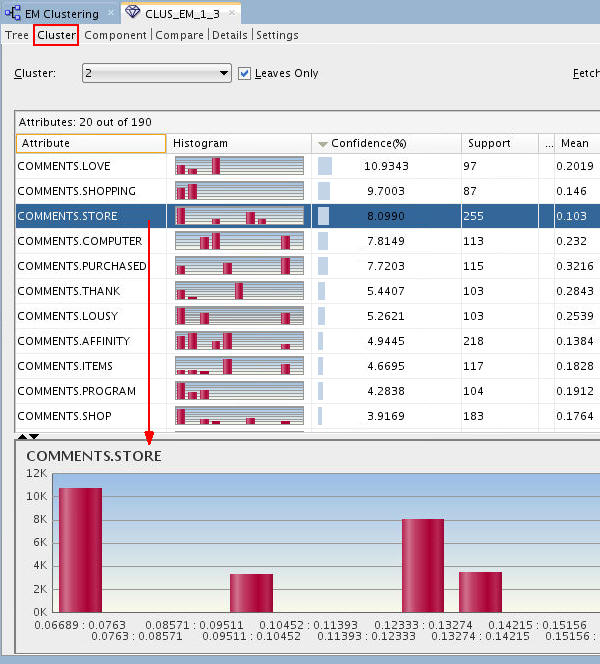Select the COMMENTS.COMPUTER row
600x664 pixels.
(307, 241)
